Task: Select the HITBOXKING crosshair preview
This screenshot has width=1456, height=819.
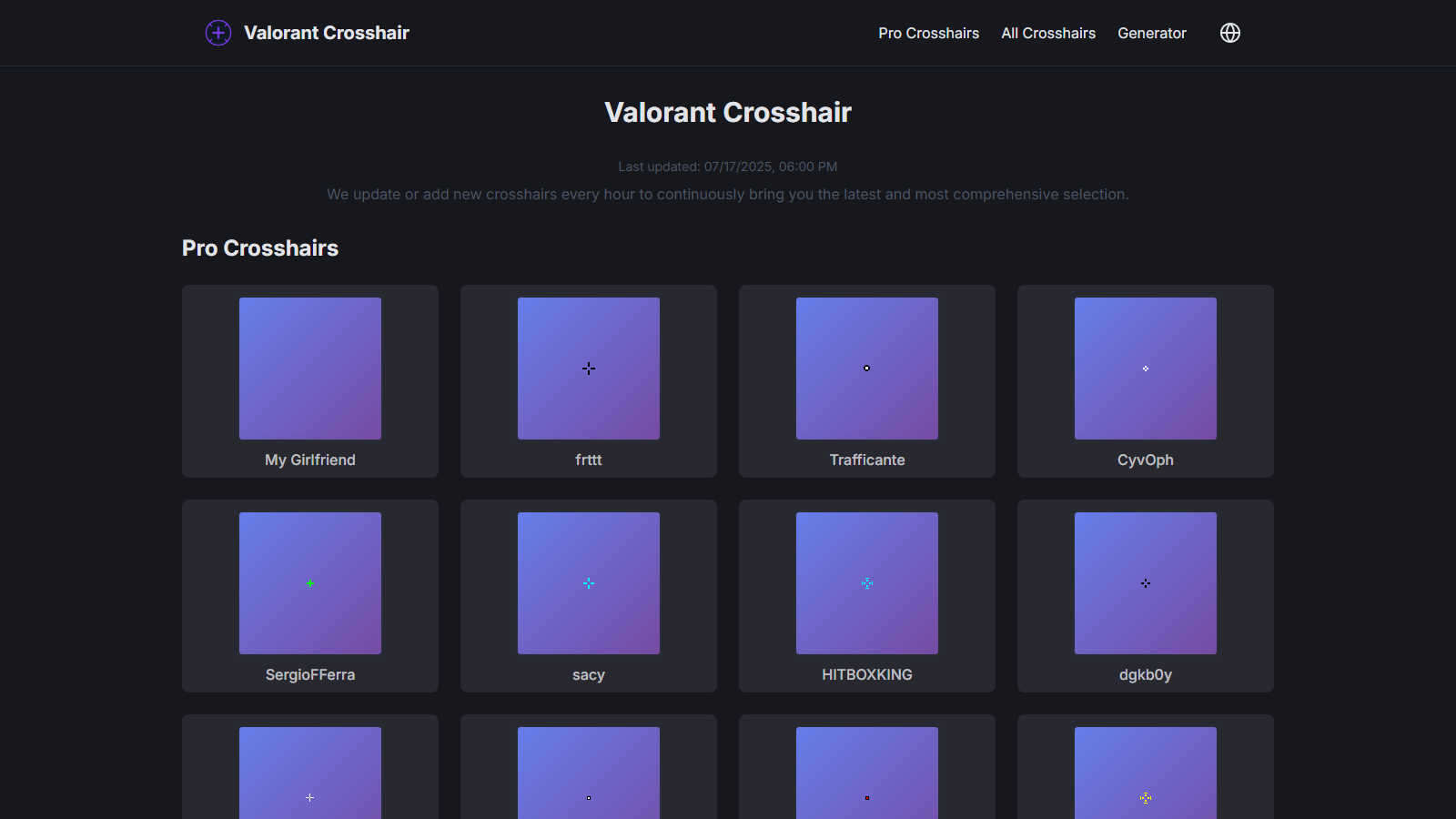Action: tap(867, 583)
